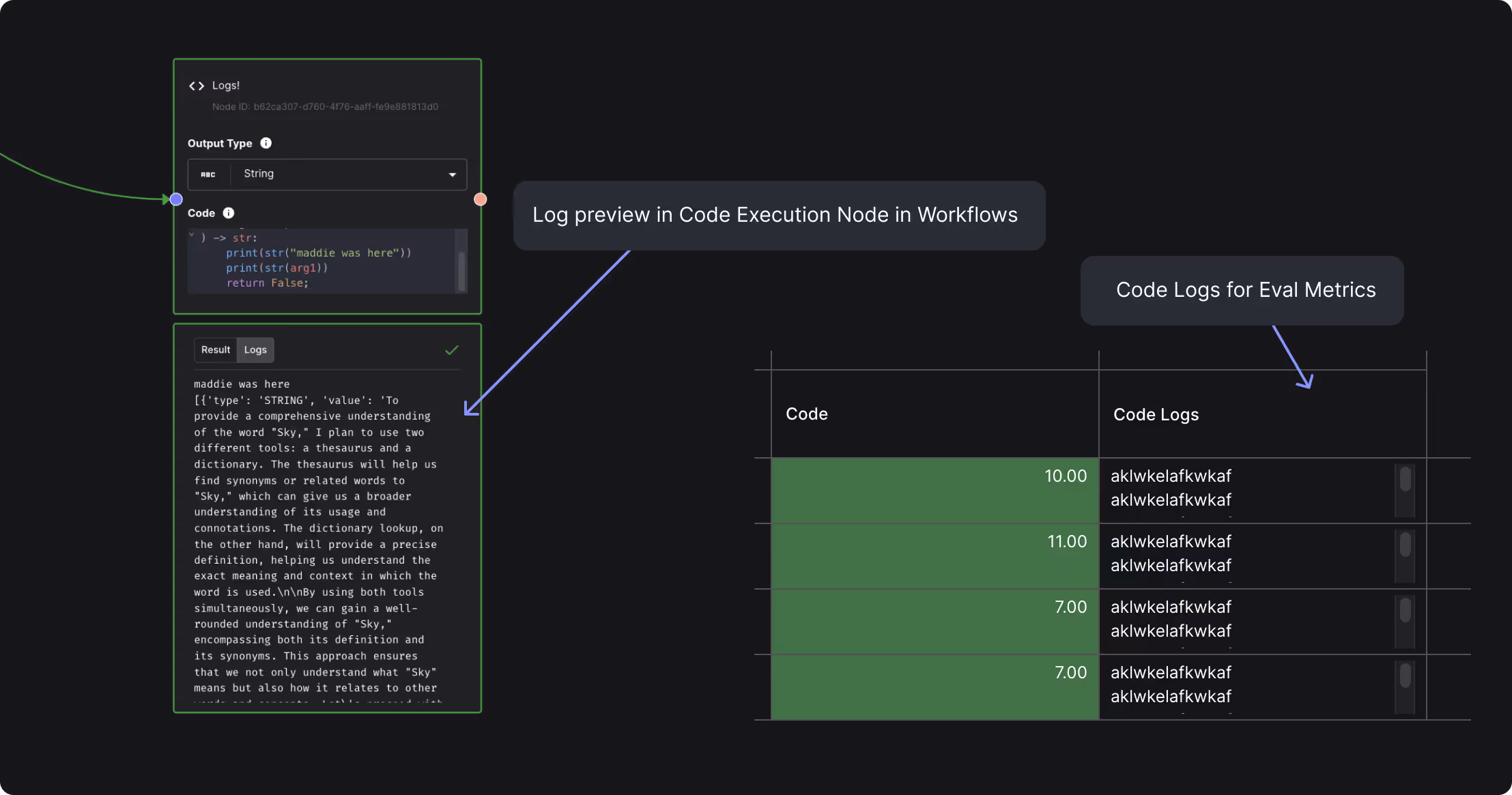Click the Code Logs column header
The width and height of the screenshot is (1512, 795).
1156,415
